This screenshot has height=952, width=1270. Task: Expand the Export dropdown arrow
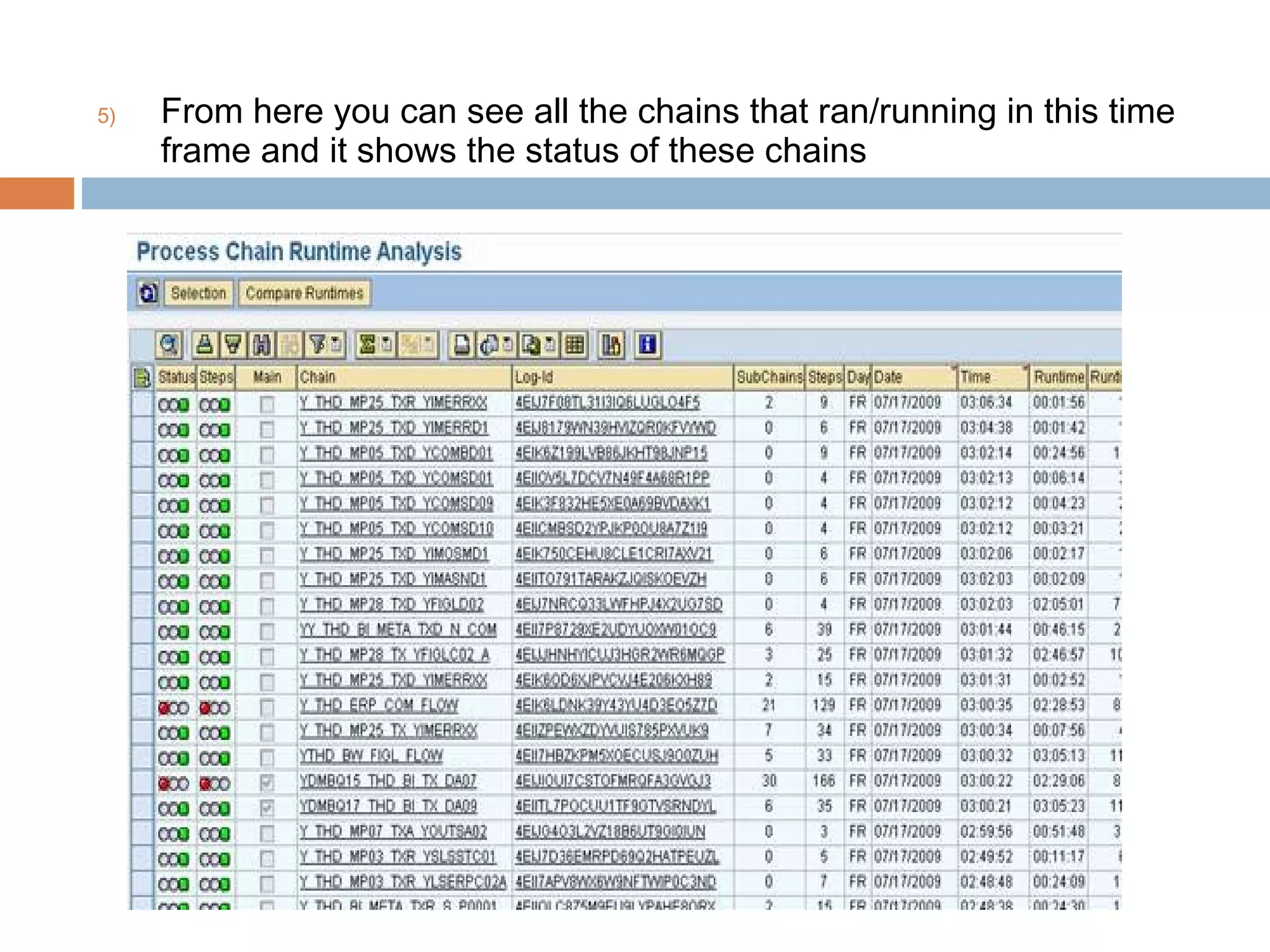click(x=549, y=345)
